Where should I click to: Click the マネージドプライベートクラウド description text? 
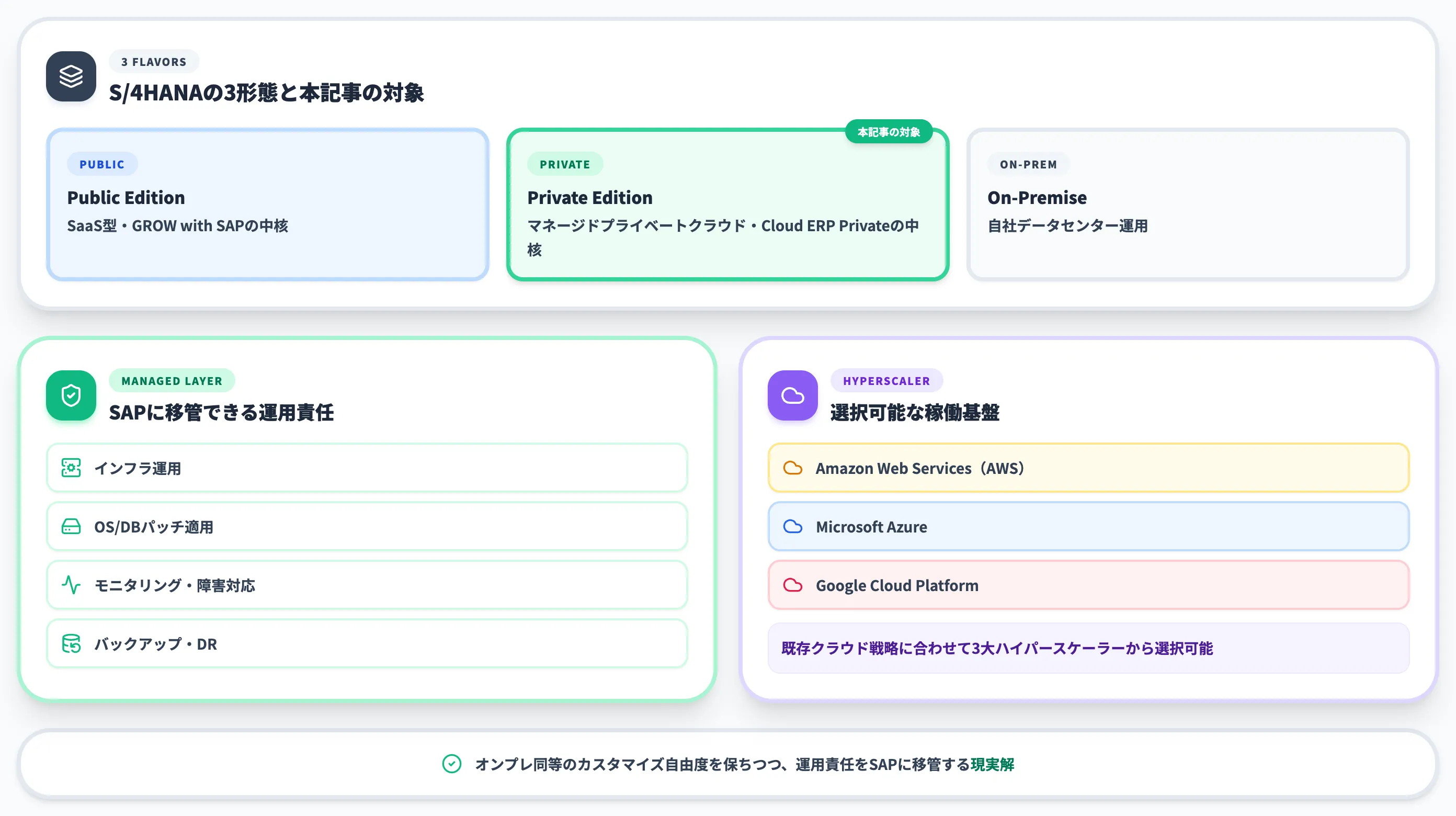coord(723,237)
